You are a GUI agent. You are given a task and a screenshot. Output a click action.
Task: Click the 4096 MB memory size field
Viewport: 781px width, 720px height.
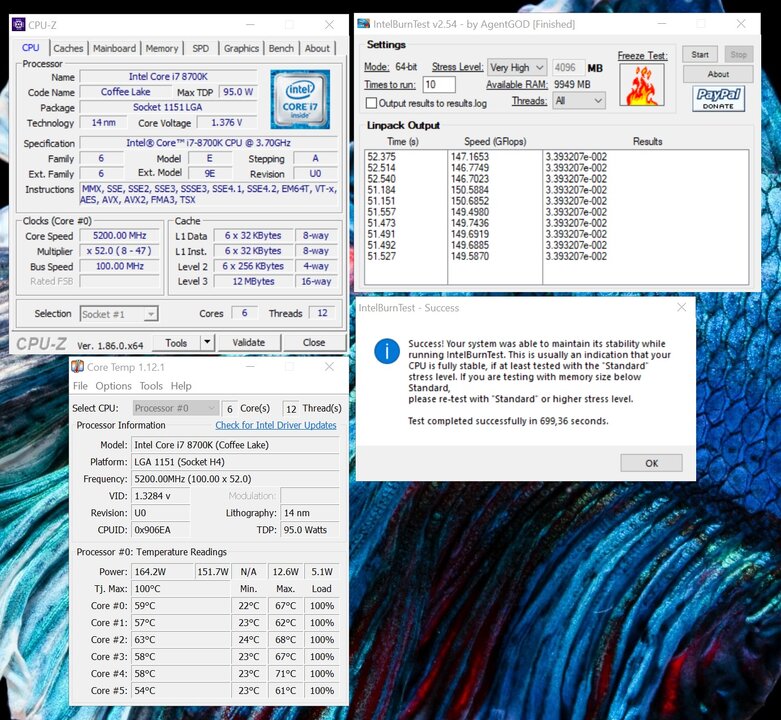[568, 67]
